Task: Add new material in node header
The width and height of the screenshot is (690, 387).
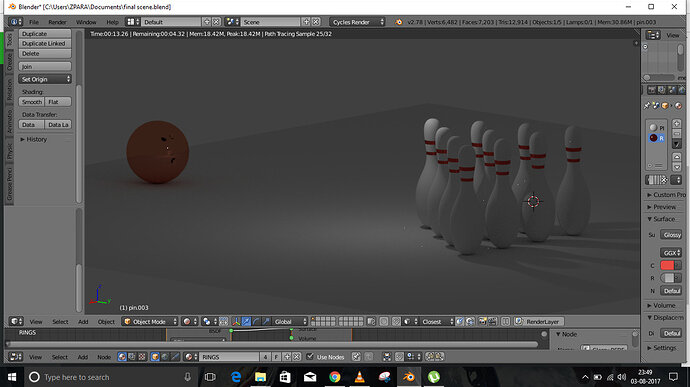Action: [x=287, y=357]
